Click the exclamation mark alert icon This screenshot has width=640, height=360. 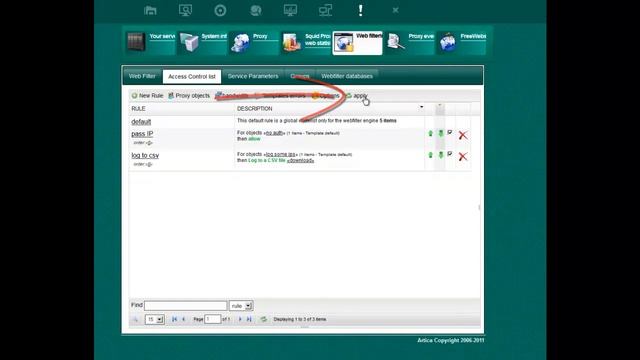coord(360,10)
